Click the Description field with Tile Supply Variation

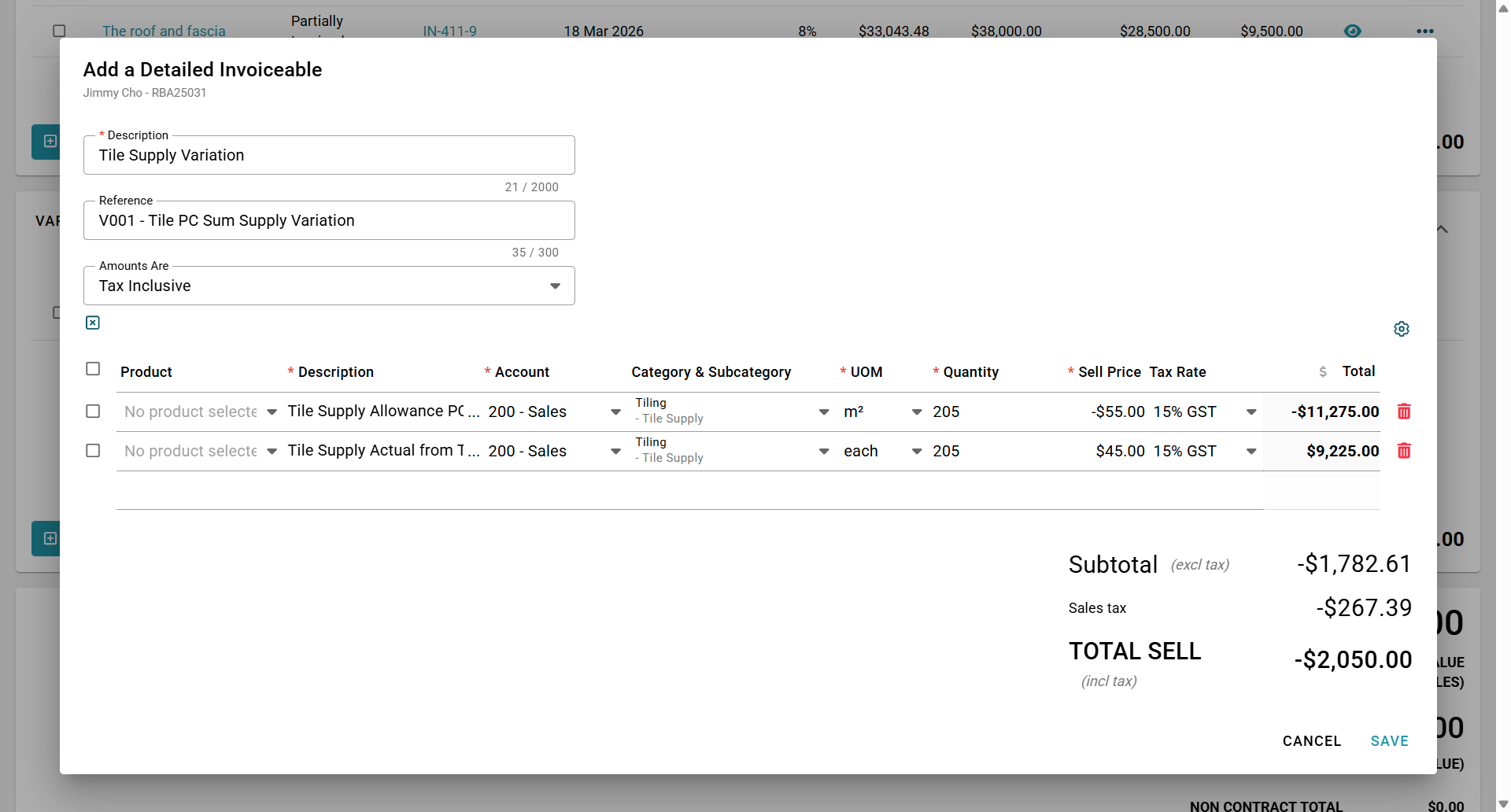pos(329,156)
